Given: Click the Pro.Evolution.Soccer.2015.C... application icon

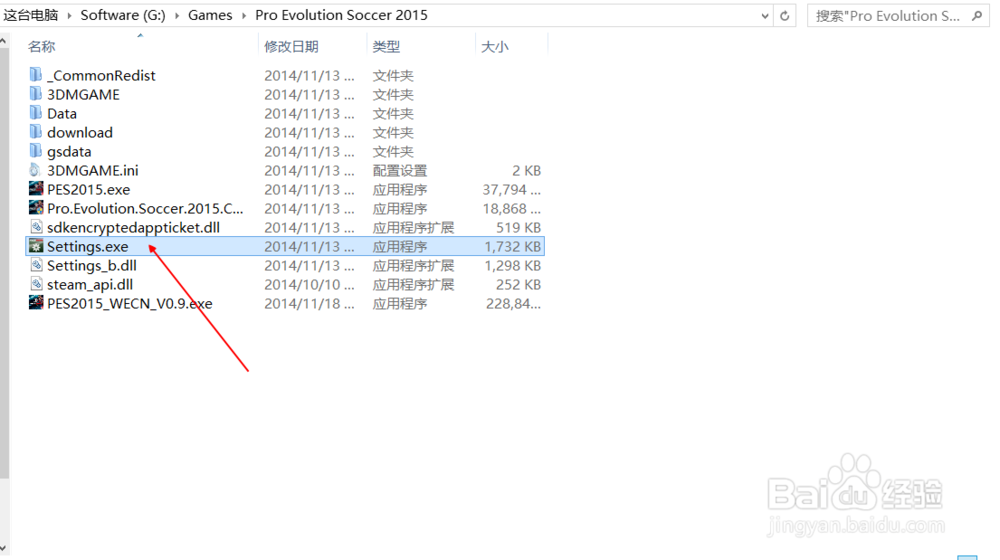Looking at the screenshot, I should coord(36,208).
